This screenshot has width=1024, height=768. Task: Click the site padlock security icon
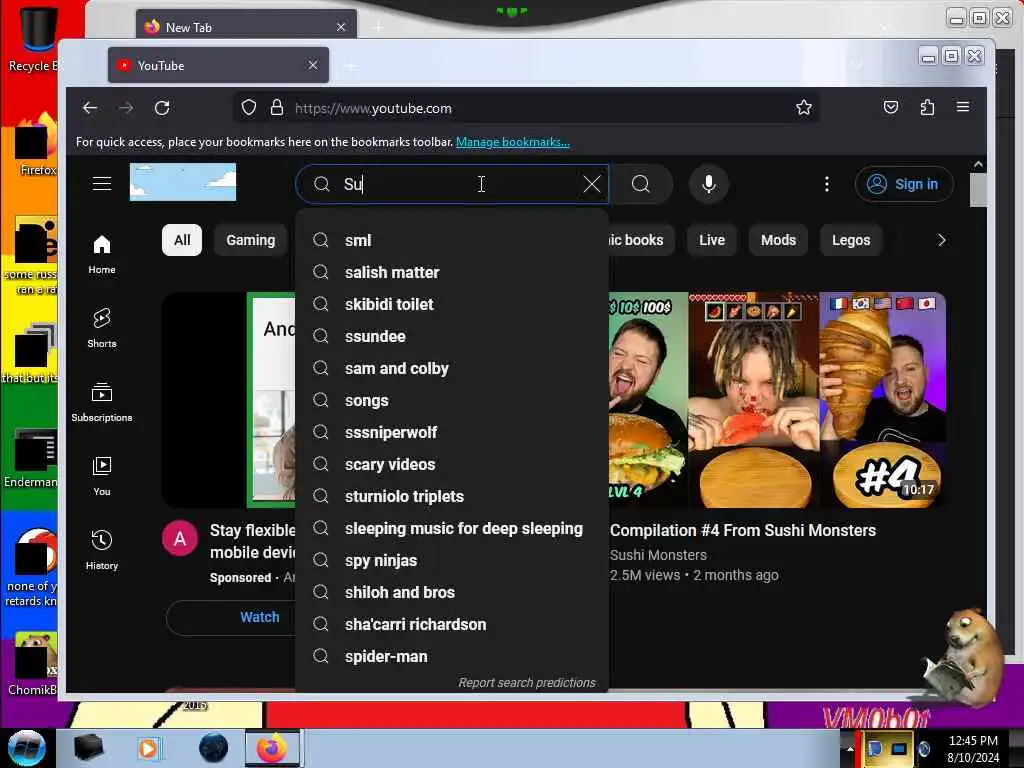tap(277, 108)
